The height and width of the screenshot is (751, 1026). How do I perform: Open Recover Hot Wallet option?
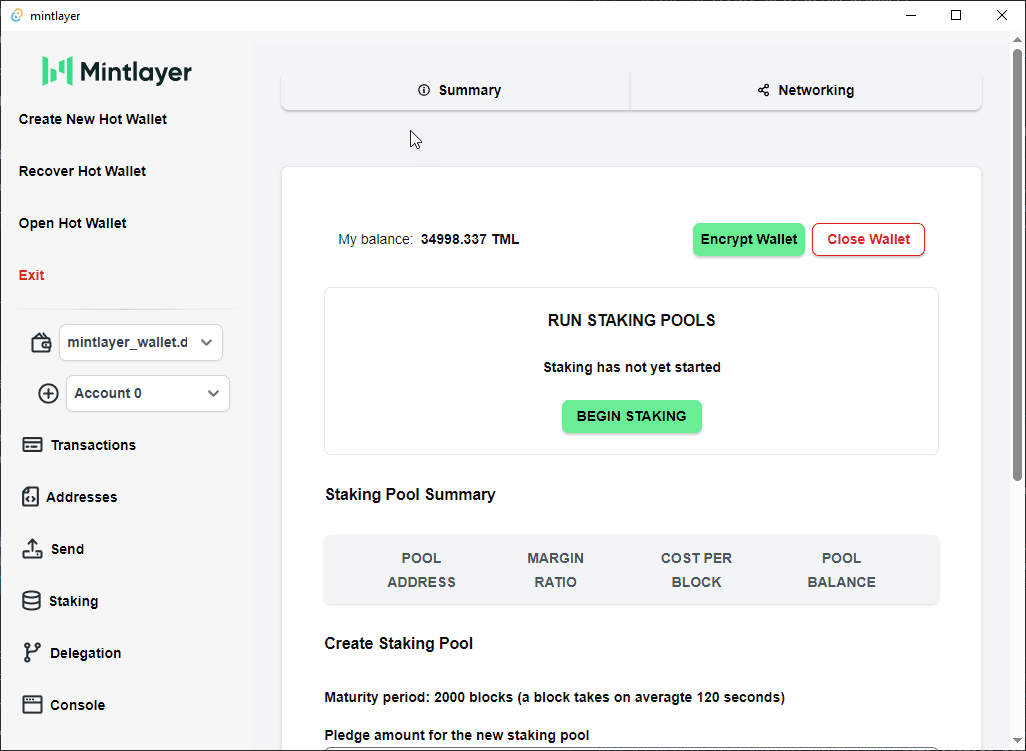[82, 171]
